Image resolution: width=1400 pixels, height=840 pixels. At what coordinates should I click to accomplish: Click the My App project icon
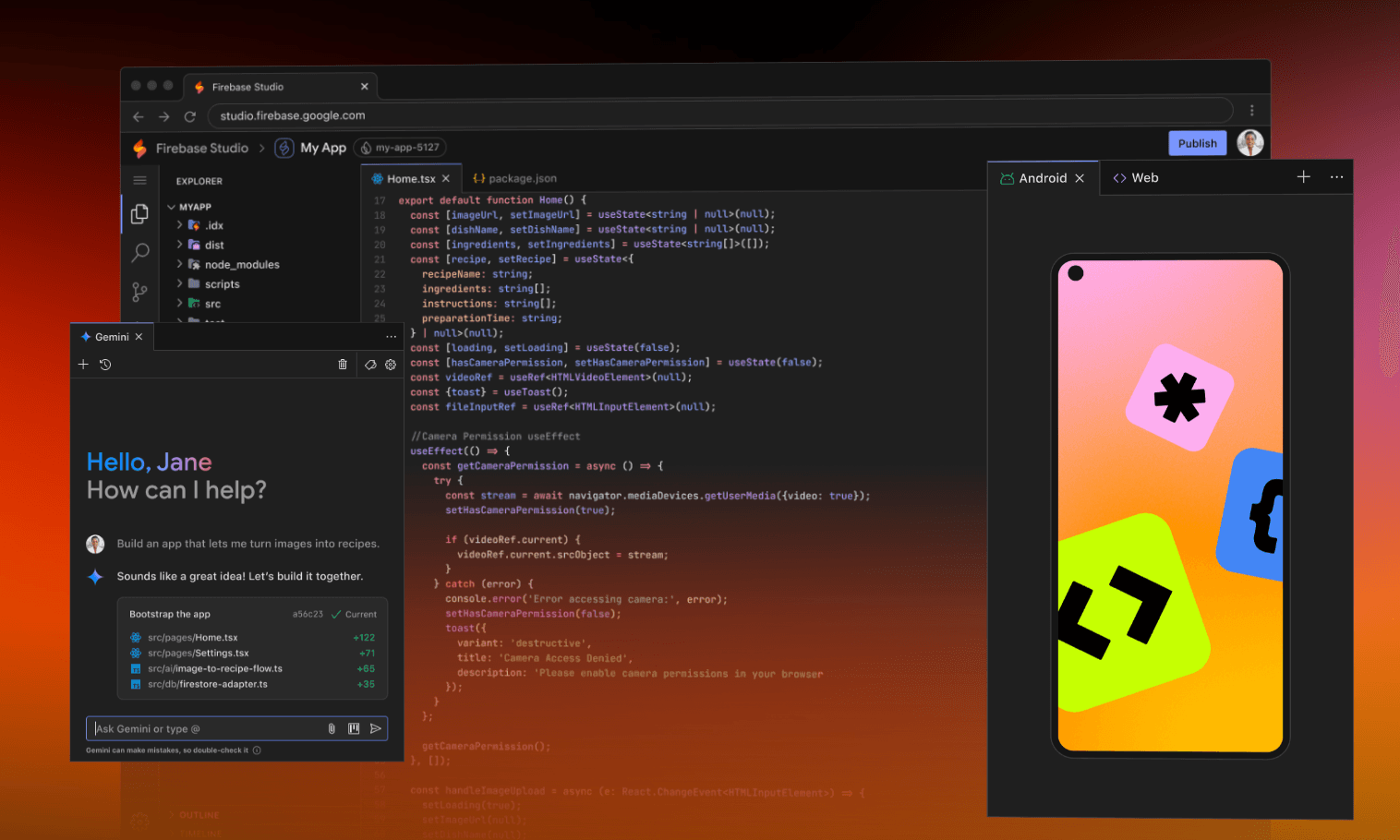tap(284, 148)
